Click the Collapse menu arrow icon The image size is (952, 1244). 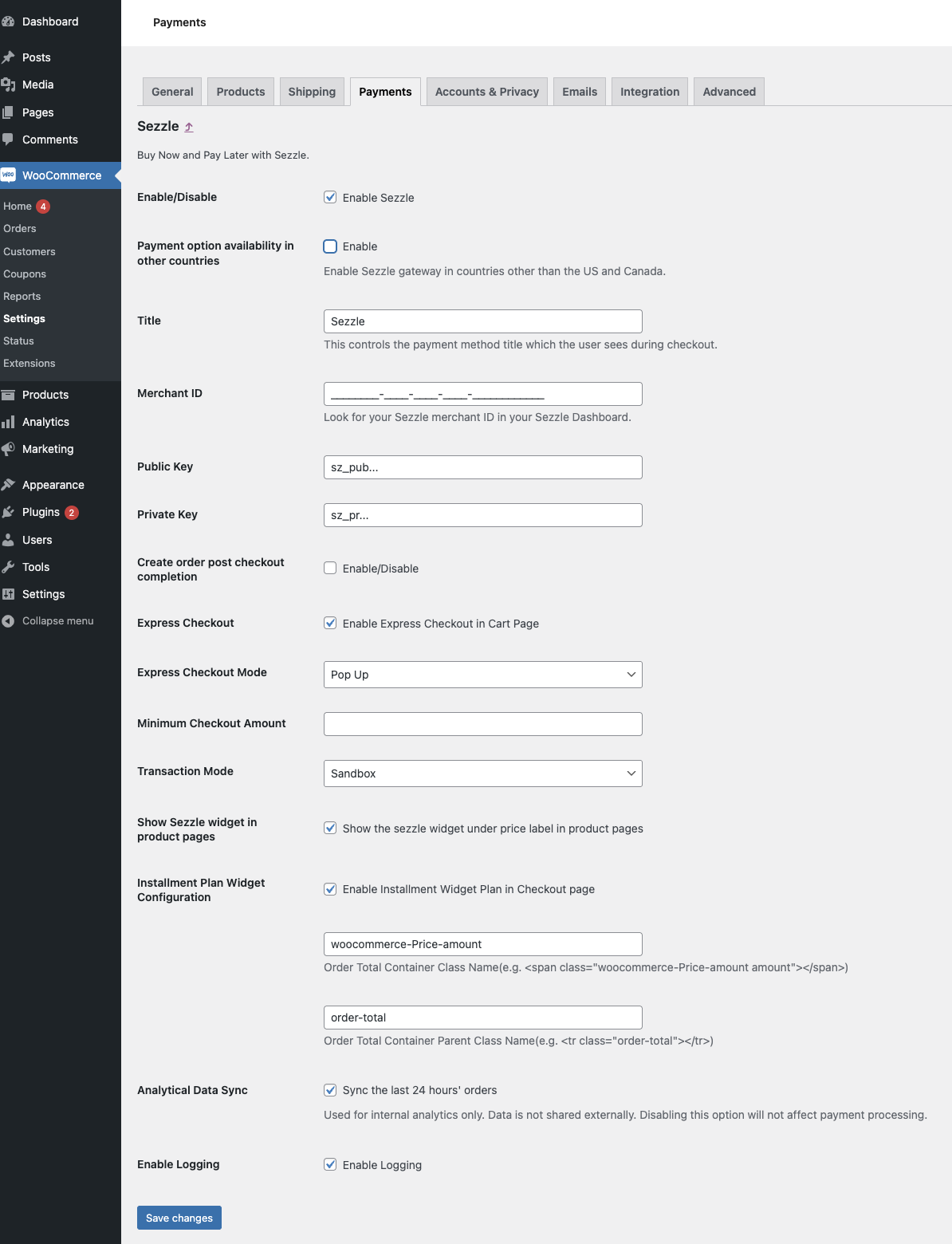tap(8, 621)
